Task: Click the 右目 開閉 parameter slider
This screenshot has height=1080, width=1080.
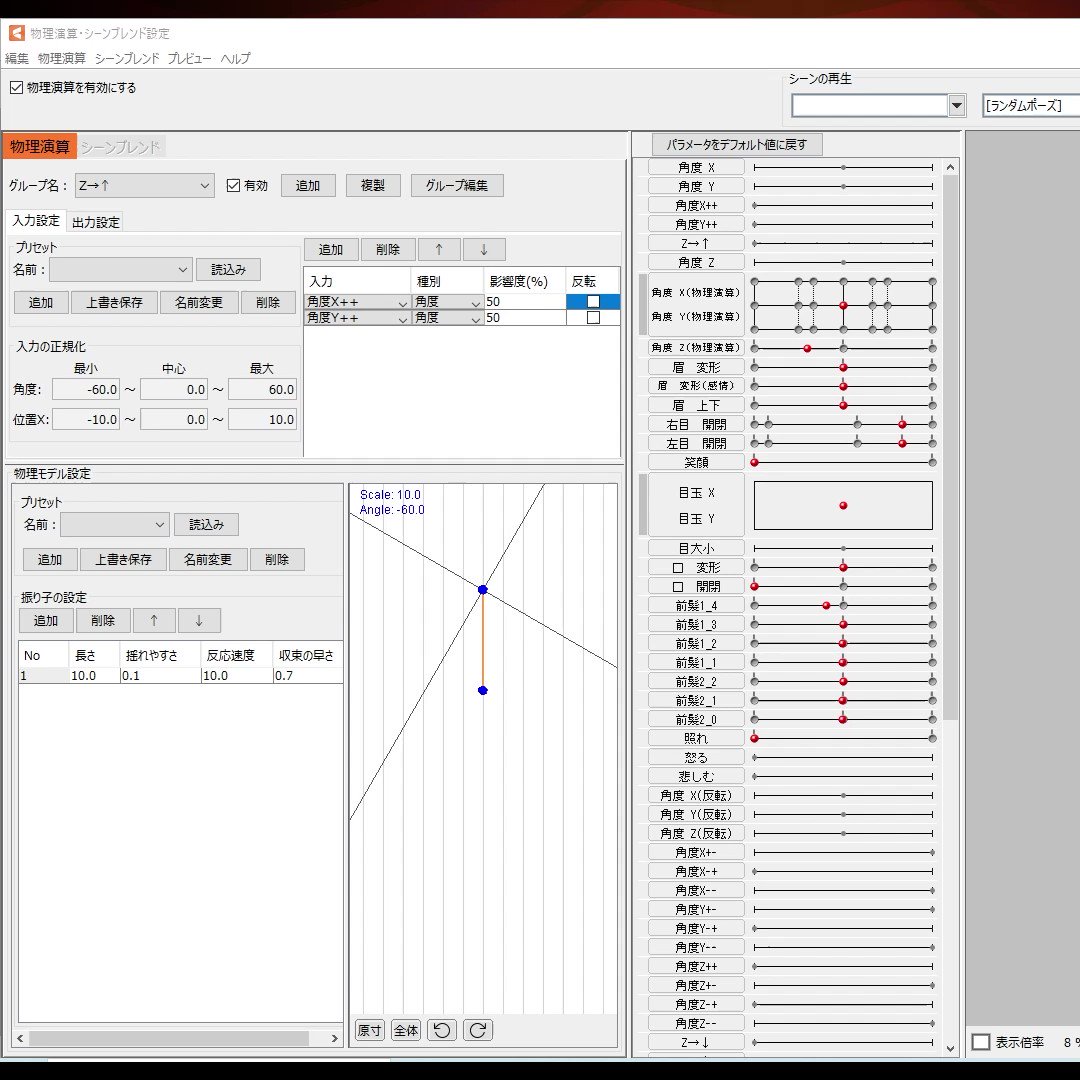Action: coord(843,424)
